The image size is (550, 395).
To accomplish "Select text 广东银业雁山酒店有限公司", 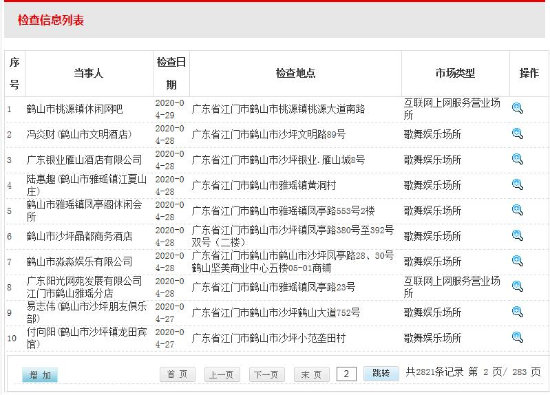I will coord(84,160).
